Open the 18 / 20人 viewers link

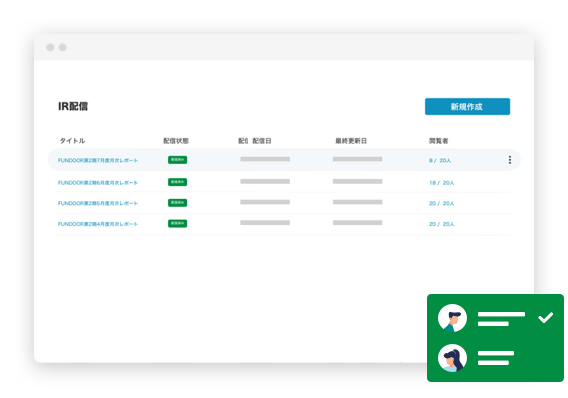pos(441,183)
